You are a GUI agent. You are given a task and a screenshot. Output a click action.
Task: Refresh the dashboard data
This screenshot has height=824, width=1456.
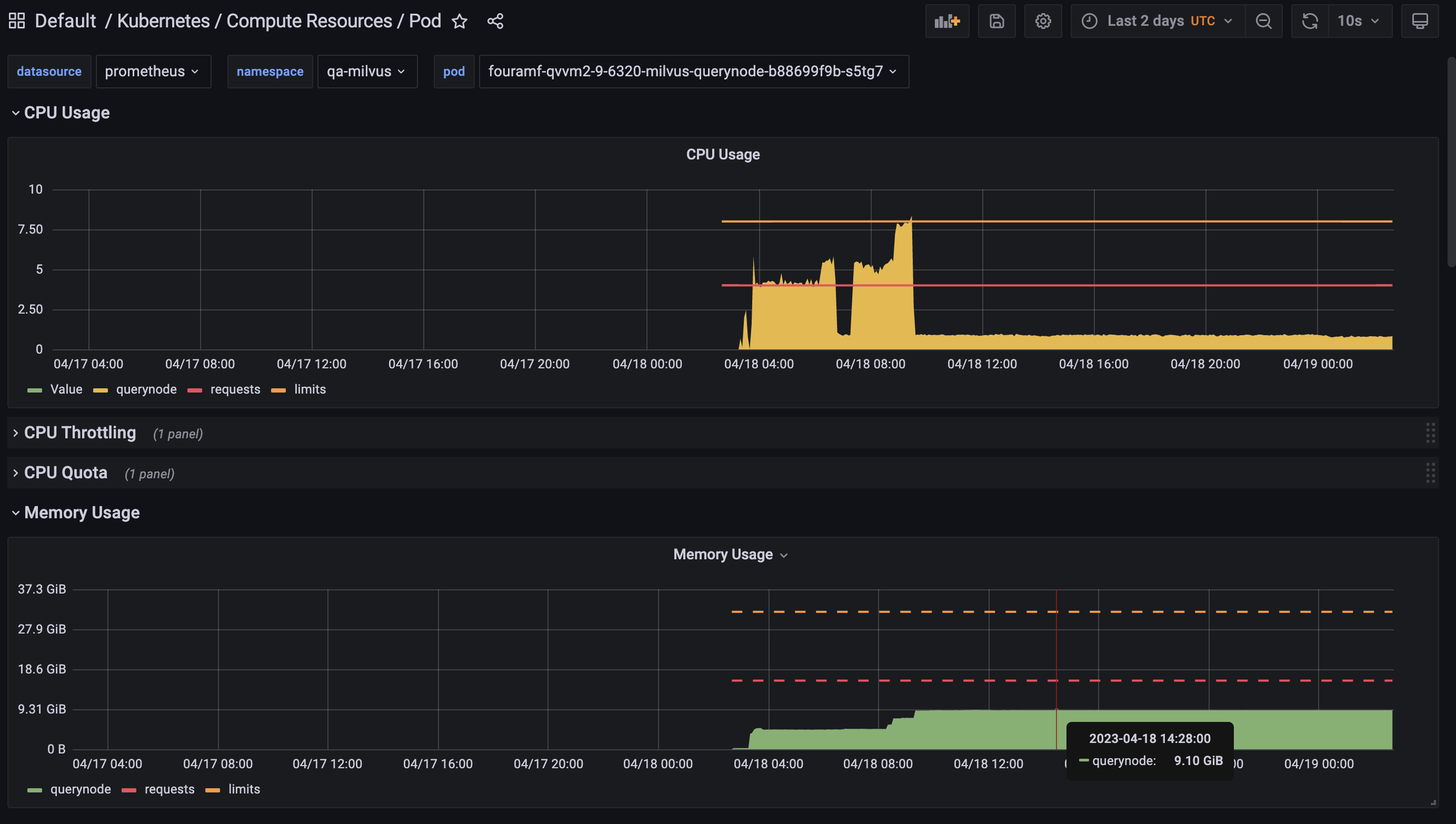pyautogui.click(x=1309, y=21)
